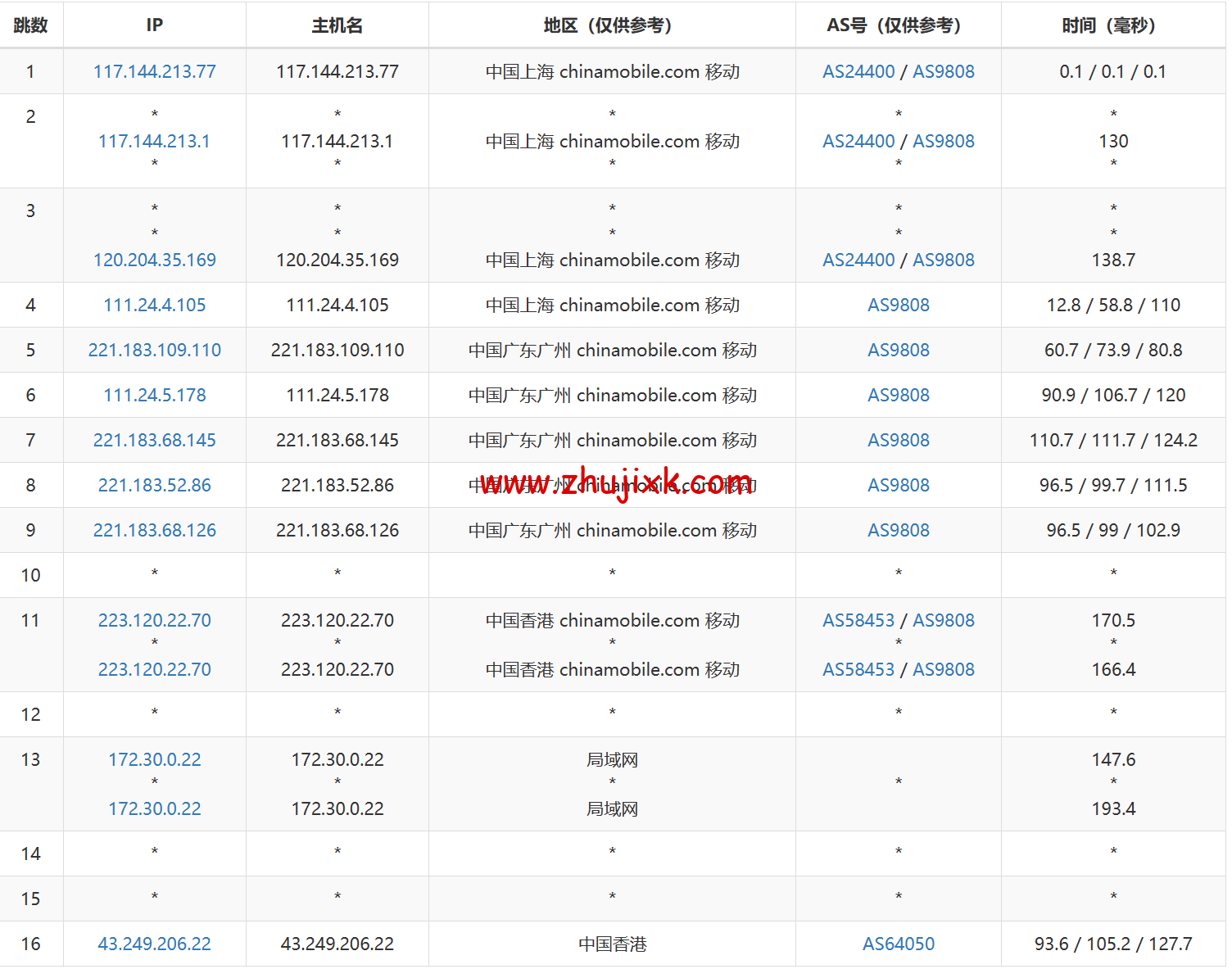Click the 221.183.109.110 IP link
1232x969 pixels.
154,350
